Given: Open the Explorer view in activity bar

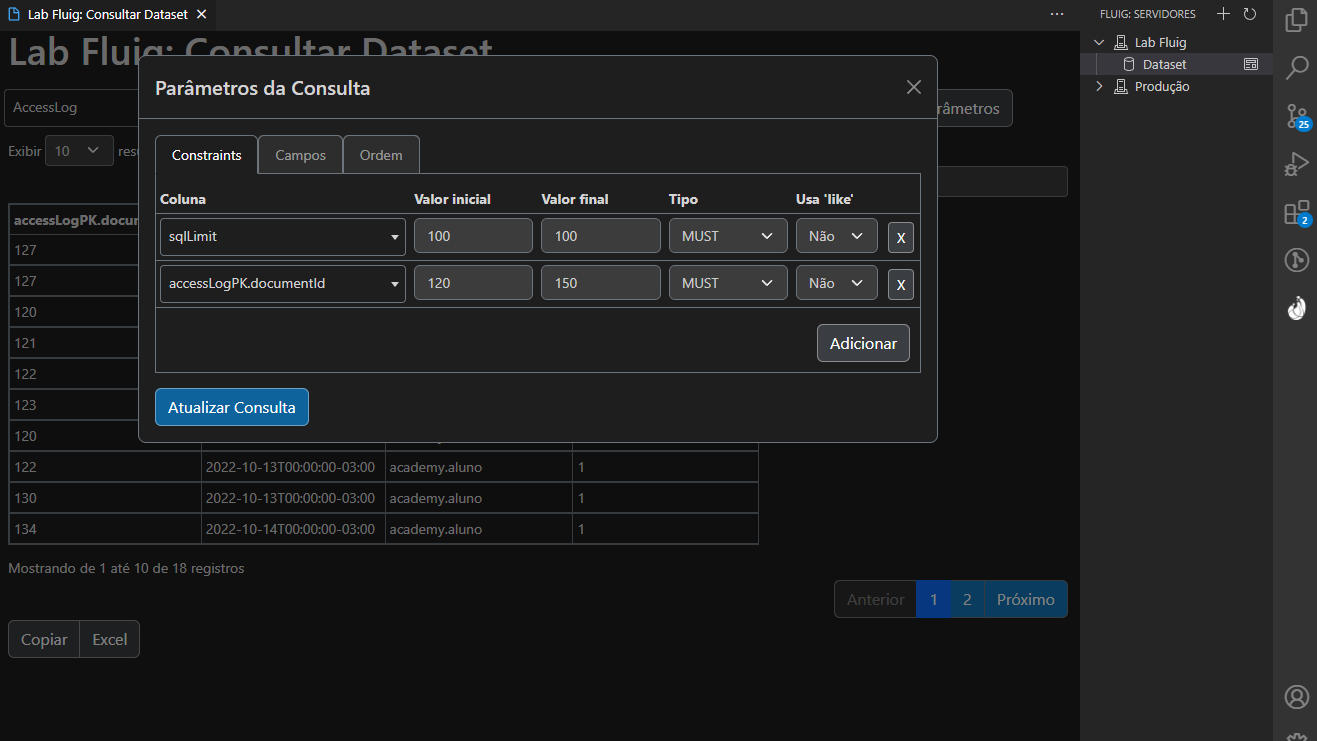Looking at the screenshot, I should 1297,19.
